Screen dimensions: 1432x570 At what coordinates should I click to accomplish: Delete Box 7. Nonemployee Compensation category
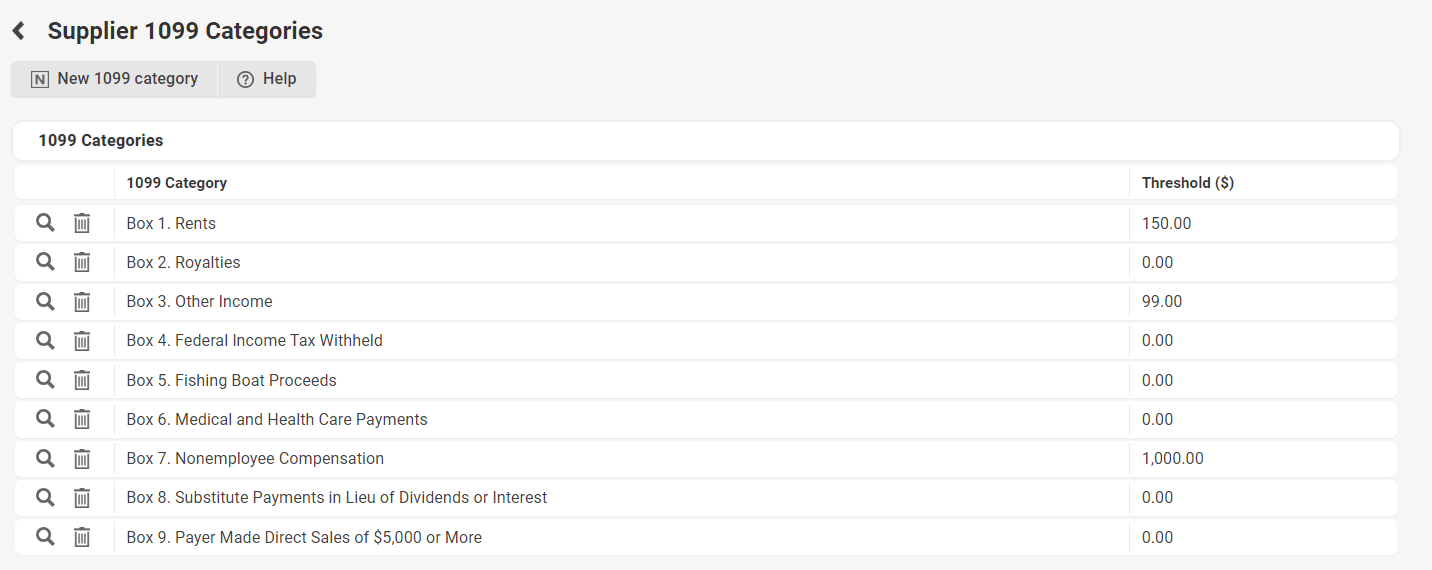coord(82,459)
